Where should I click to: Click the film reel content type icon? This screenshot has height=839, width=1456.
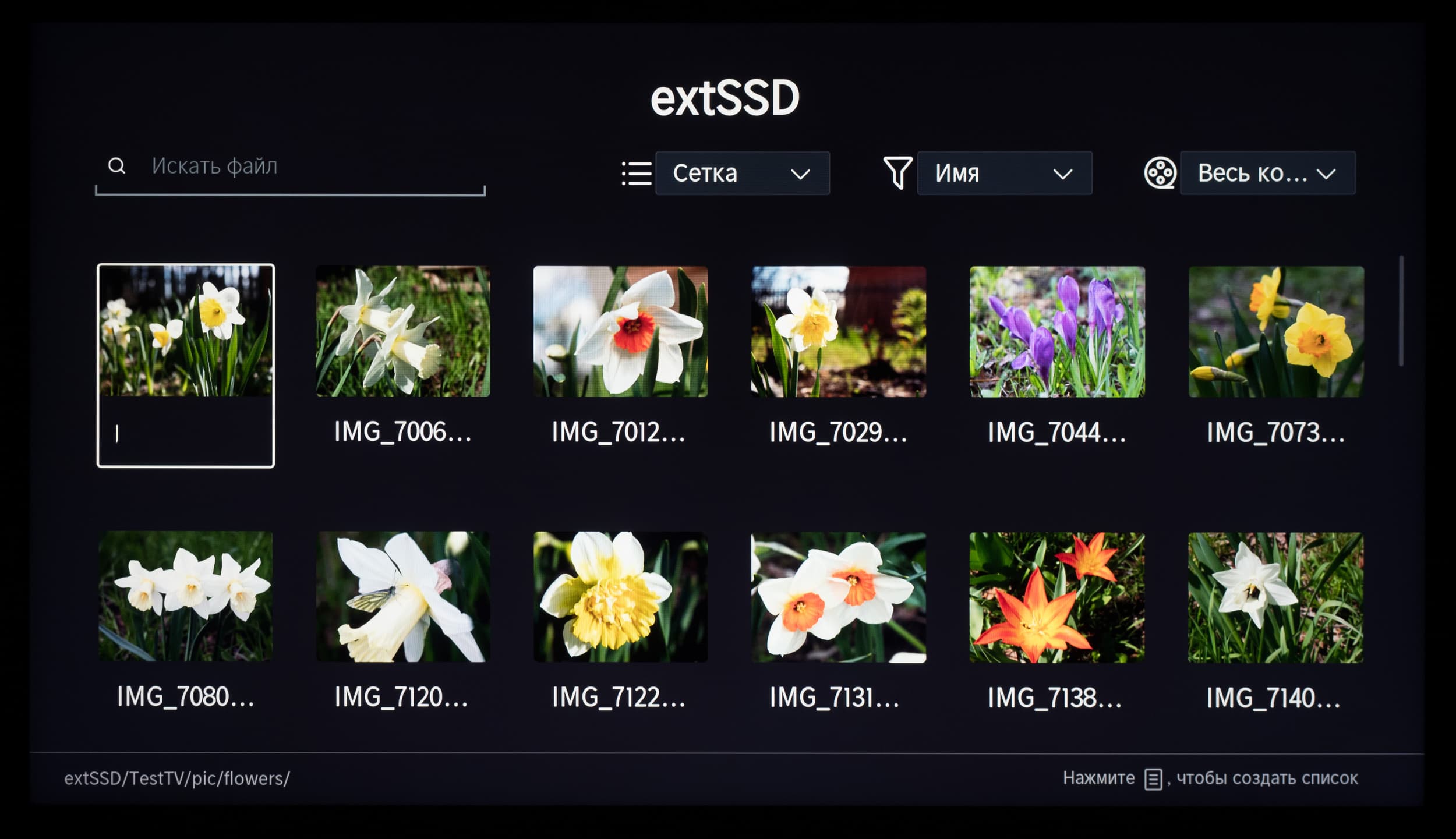click(1160, 173)
